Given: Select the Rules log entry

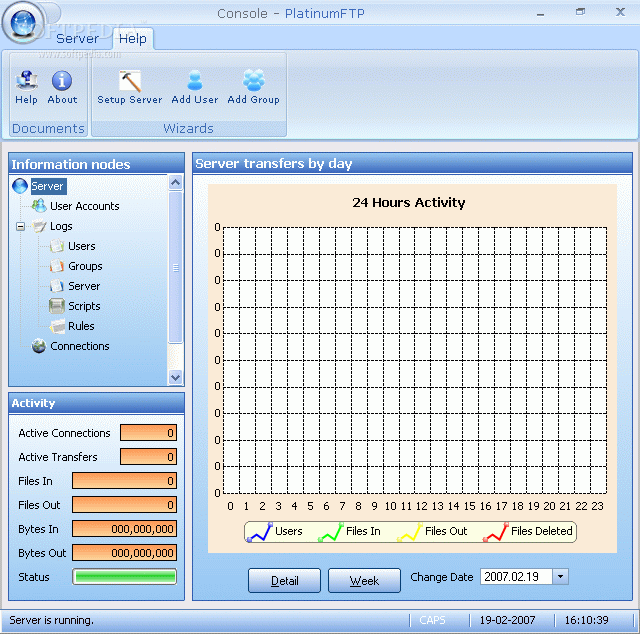Looking at the screenshot, I should click(81, 326).
